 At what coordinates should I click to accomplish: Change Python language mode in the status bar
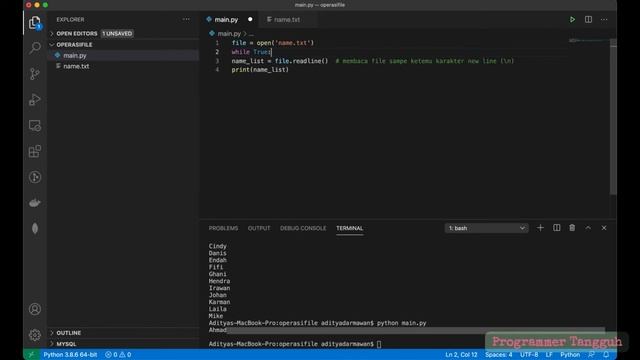click(x=570, y=355)
